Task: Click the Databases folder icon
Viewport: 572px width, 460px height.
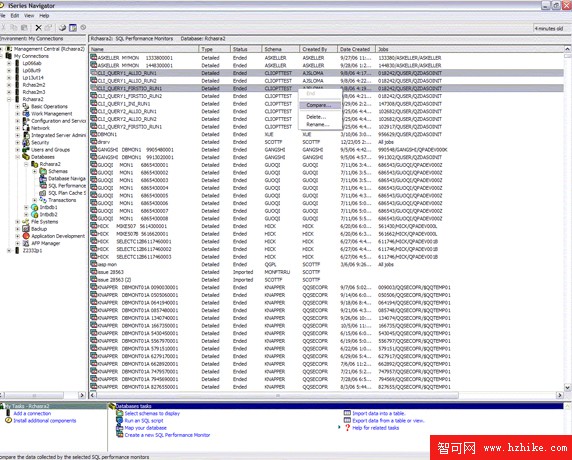Action: (26, 157)
